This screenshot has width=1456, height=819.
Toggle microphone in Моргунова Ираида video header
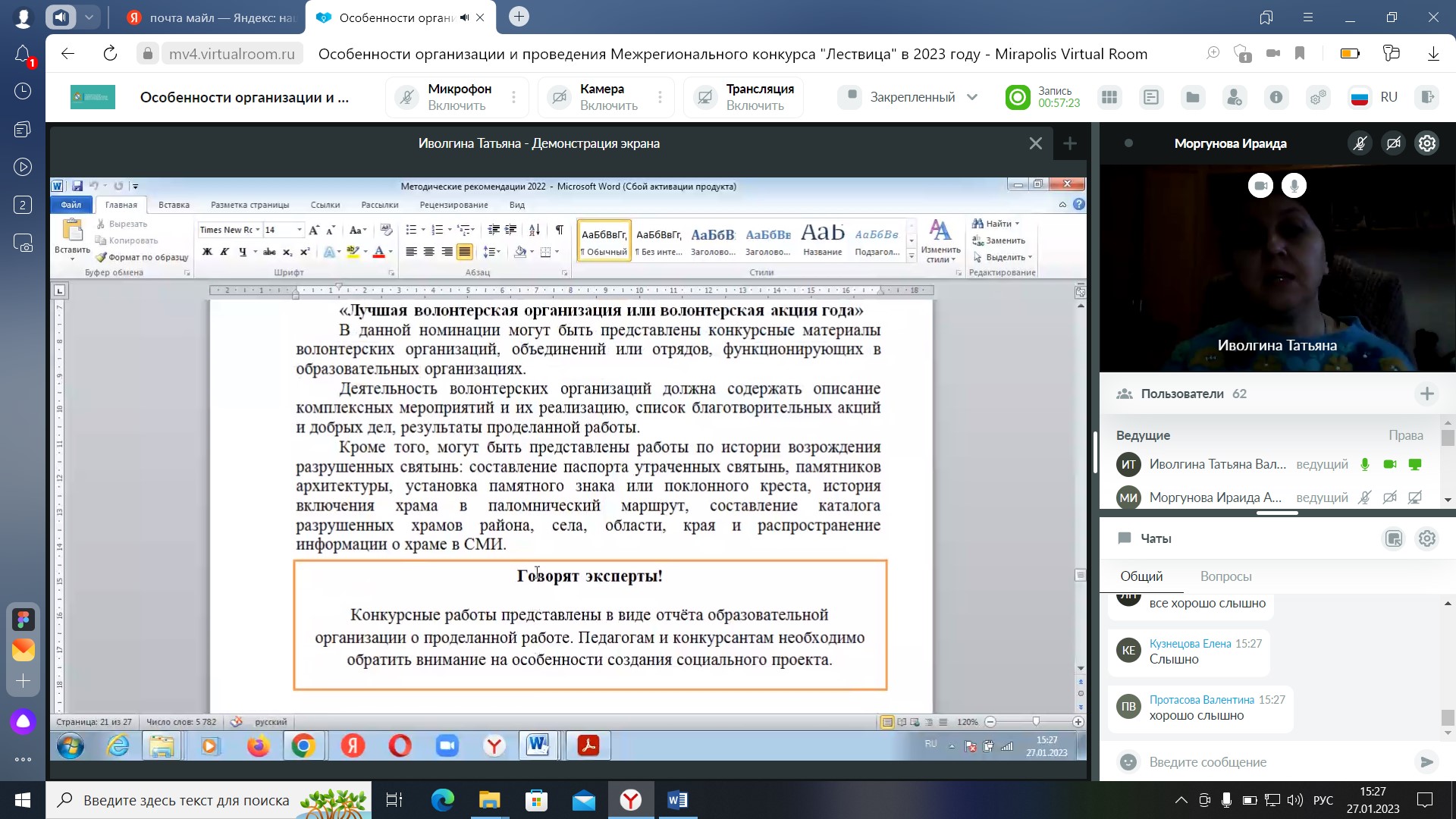tap(1360, 143)
